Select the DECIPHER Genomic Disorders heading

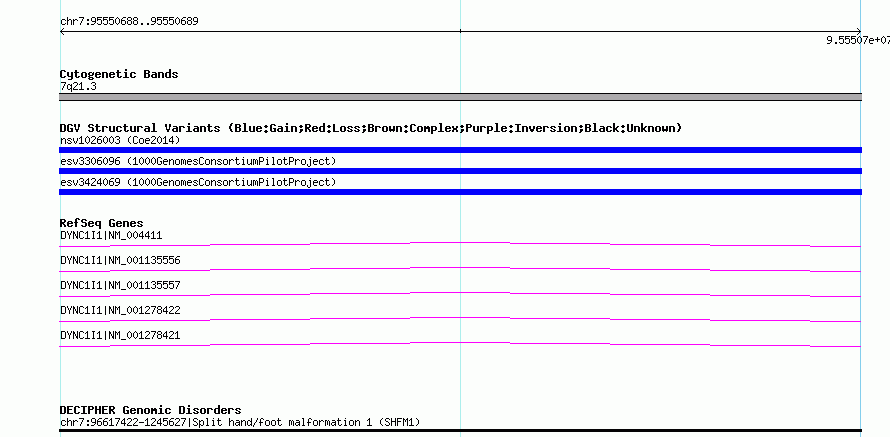150,410
